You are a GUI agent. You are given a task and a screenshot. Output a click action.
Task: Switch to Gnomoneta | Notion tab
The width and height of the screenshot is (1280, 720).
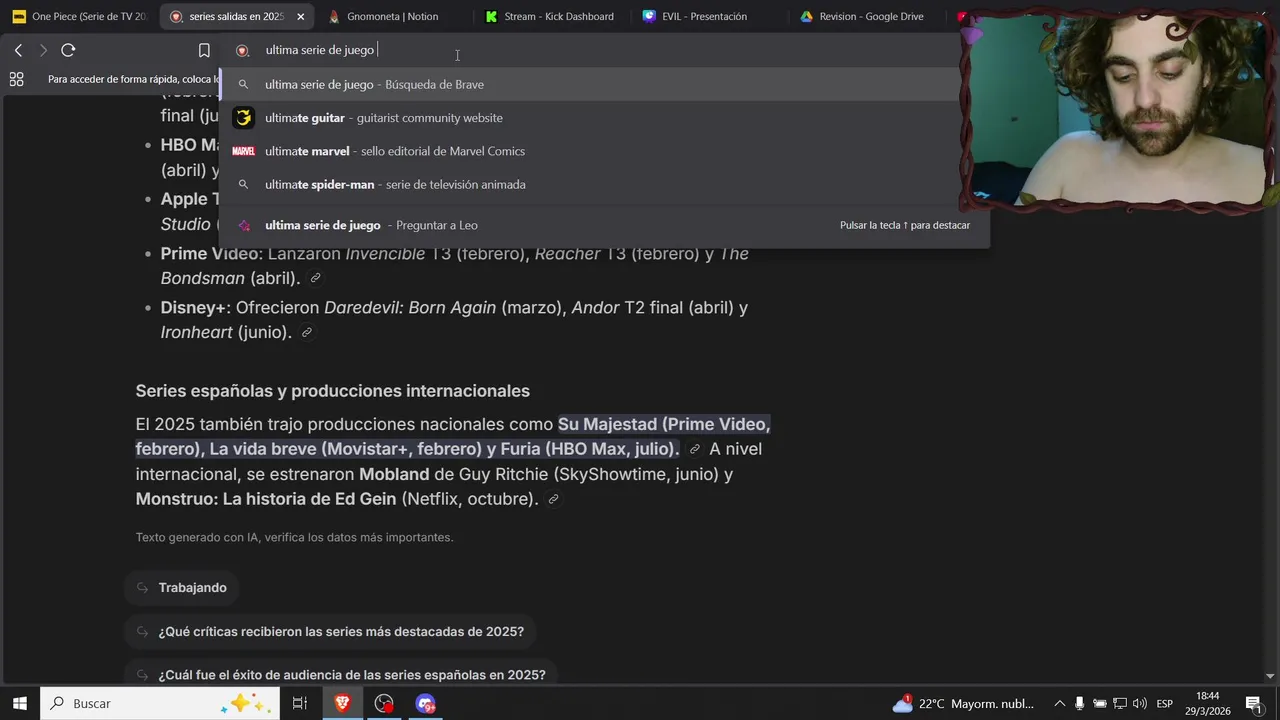[x=392, y=16]
